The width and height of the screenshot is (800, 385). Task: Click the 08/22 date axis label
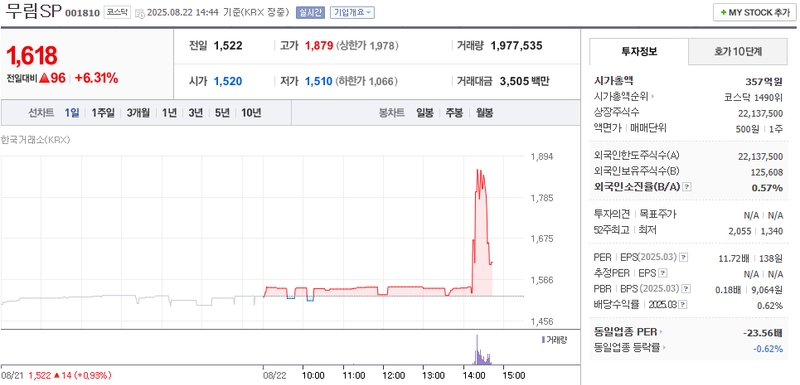pos(274,375)
